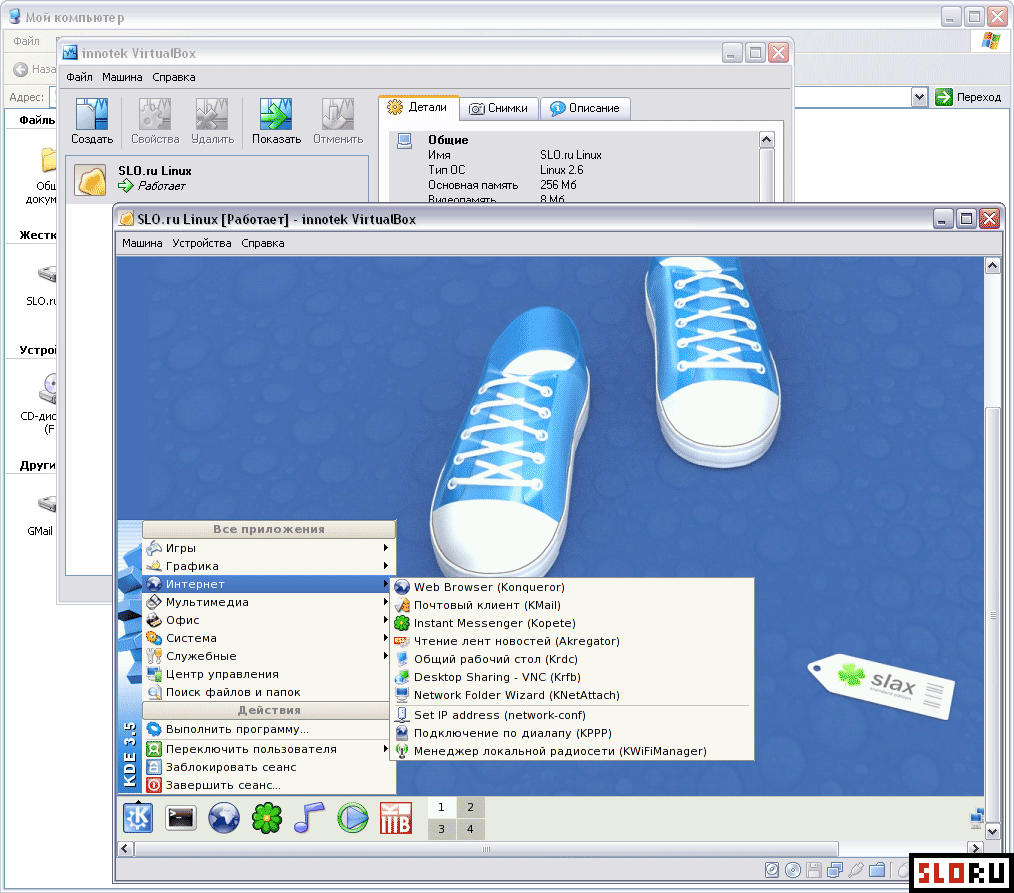Switch to virtual desktop 2 in pager
This screenshot has height=893, width=1014.
[x=470, y=807]
